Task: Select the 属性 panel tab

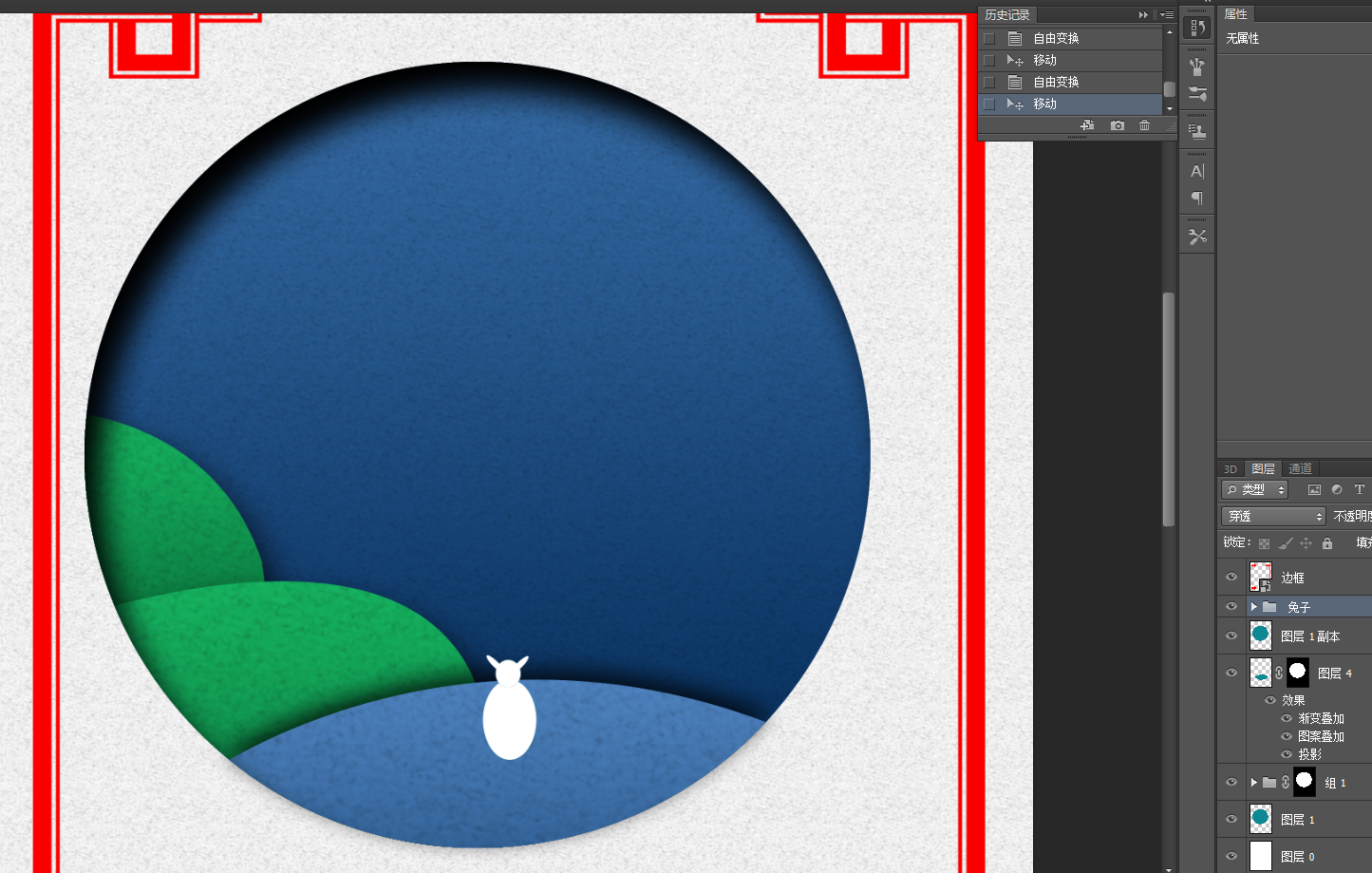Action: coord(1235,14)
